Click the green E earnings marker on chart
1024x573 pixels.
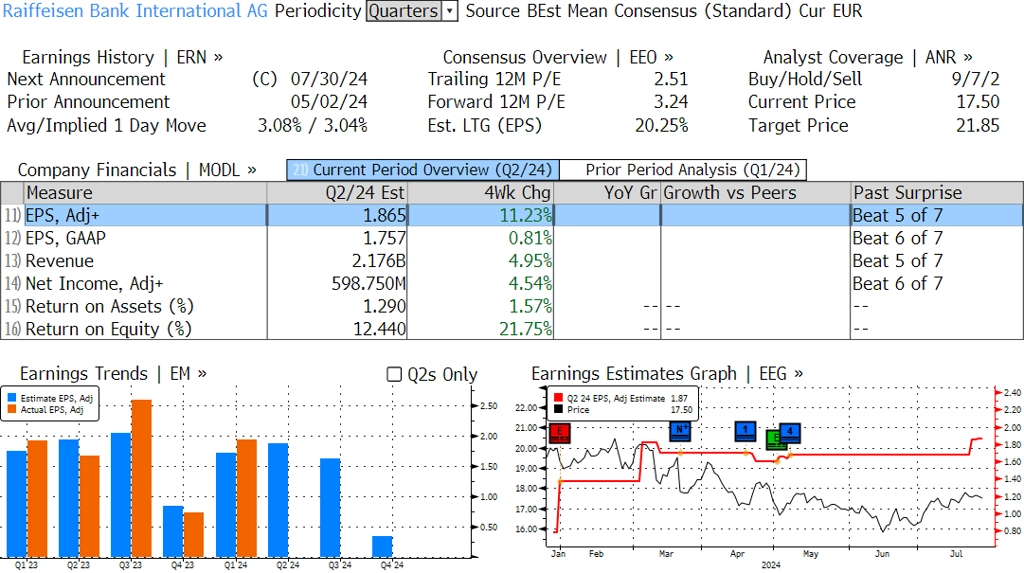point(775,440)
